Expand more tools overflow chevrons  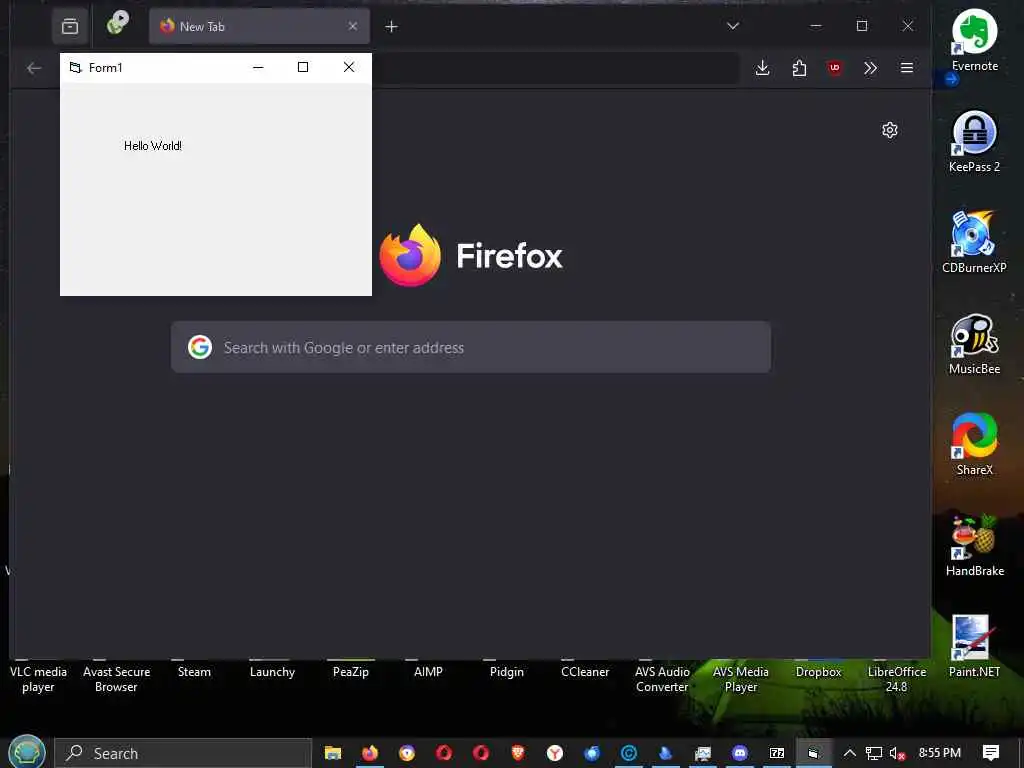pyautogui.click(x=871, y=68)
